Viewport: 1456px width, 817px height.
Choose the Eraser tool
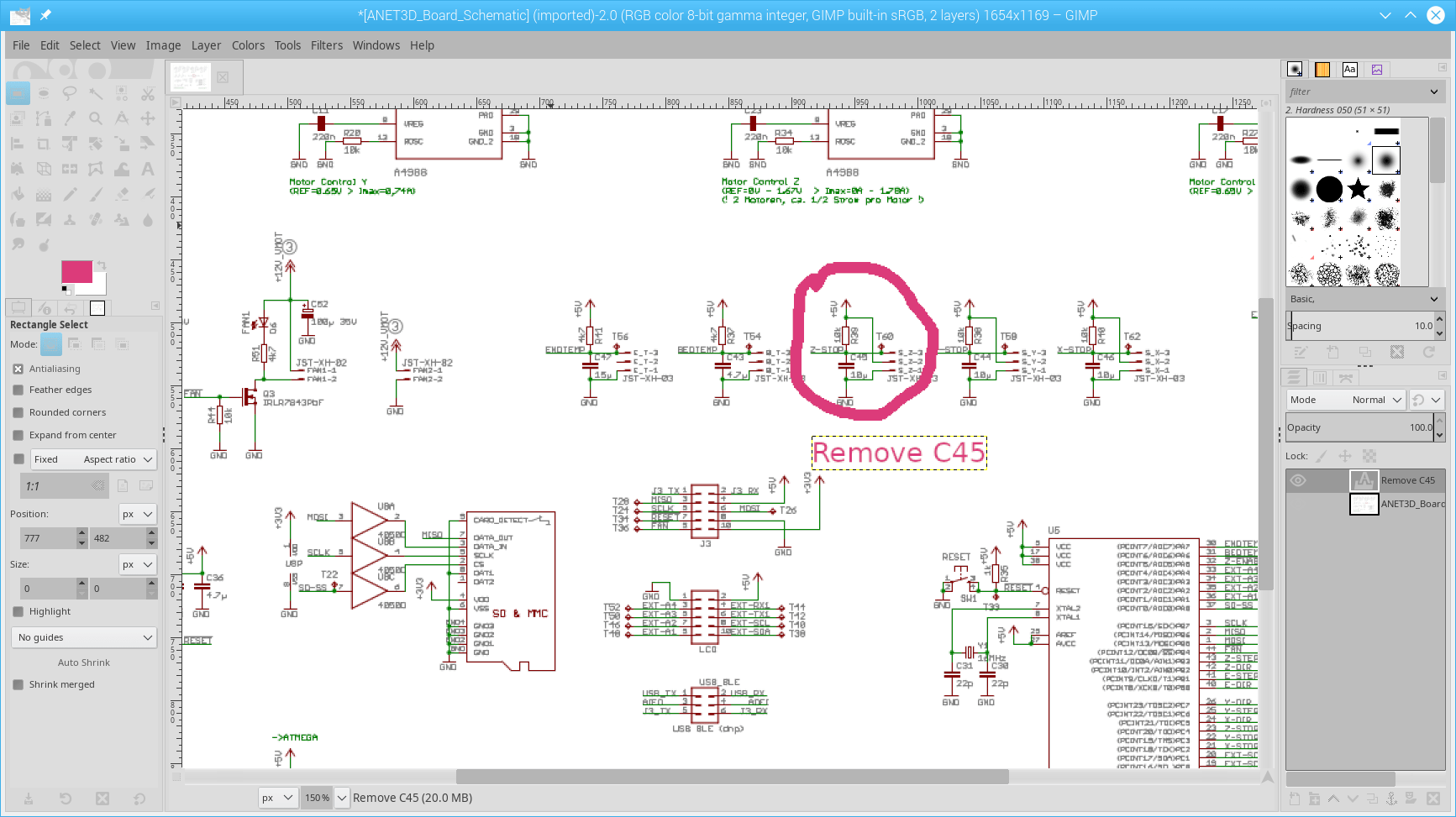click(121, 194)
